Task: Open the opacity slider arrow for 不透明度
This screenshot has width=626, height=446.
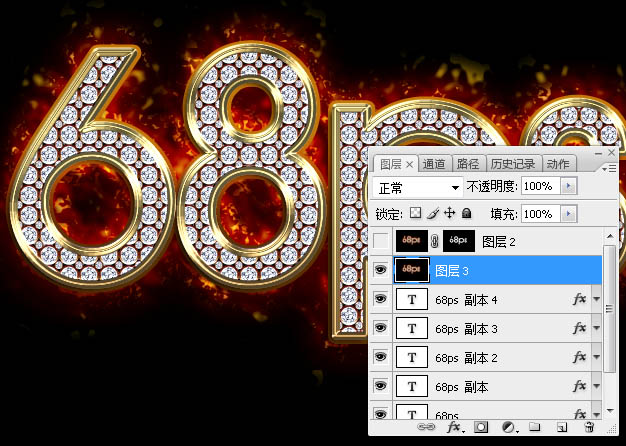Action: [569, 187]
